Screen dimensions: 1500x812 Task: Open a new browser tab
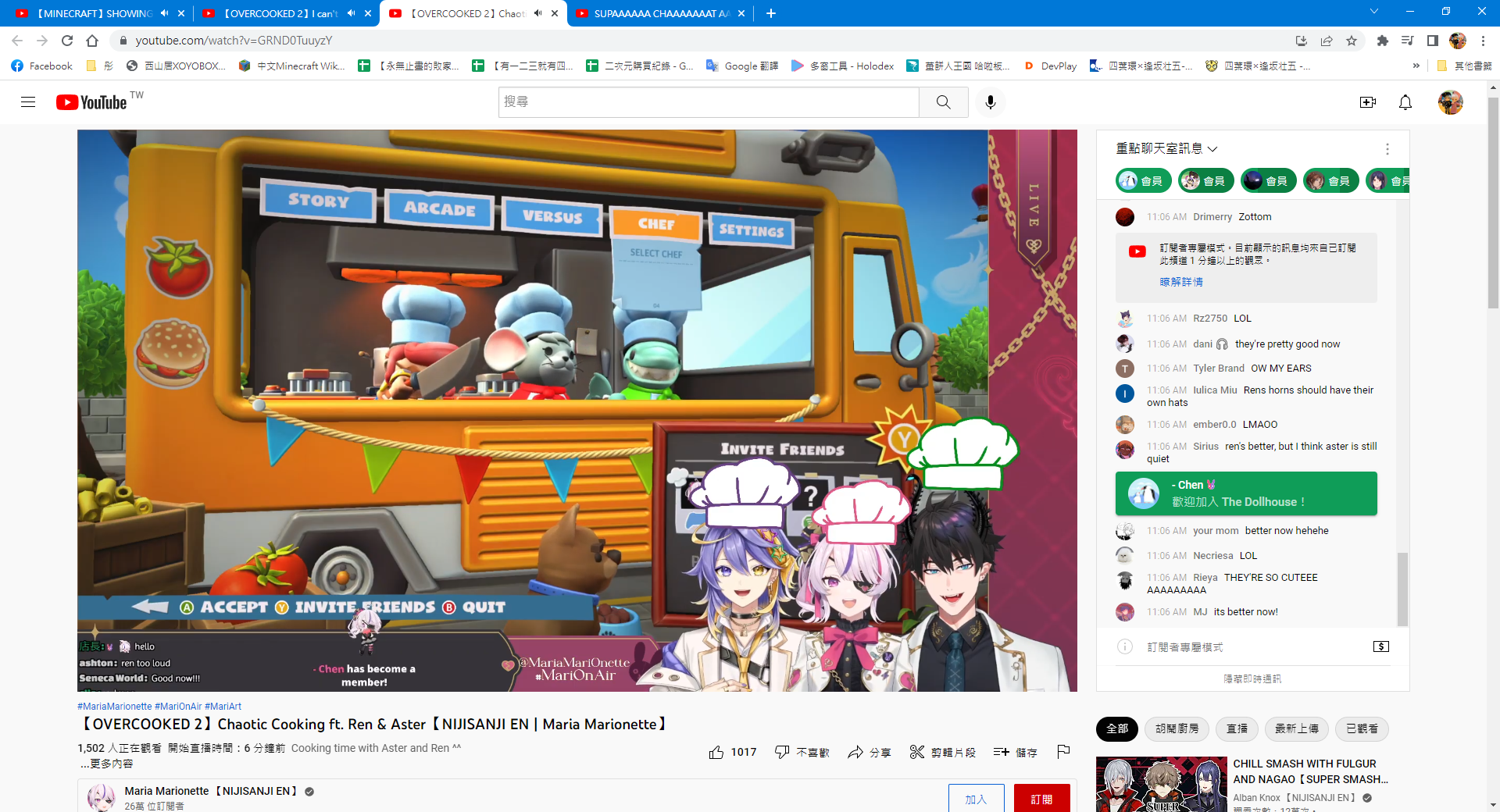771,13
